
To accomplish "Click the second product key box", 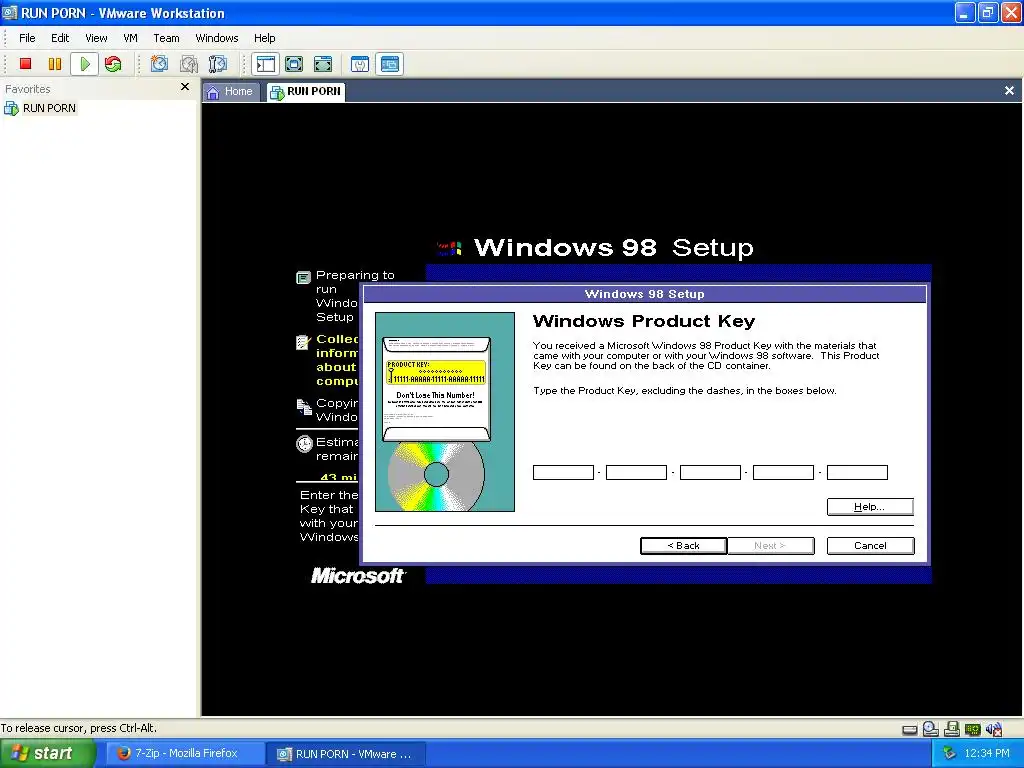I will 636,472.
